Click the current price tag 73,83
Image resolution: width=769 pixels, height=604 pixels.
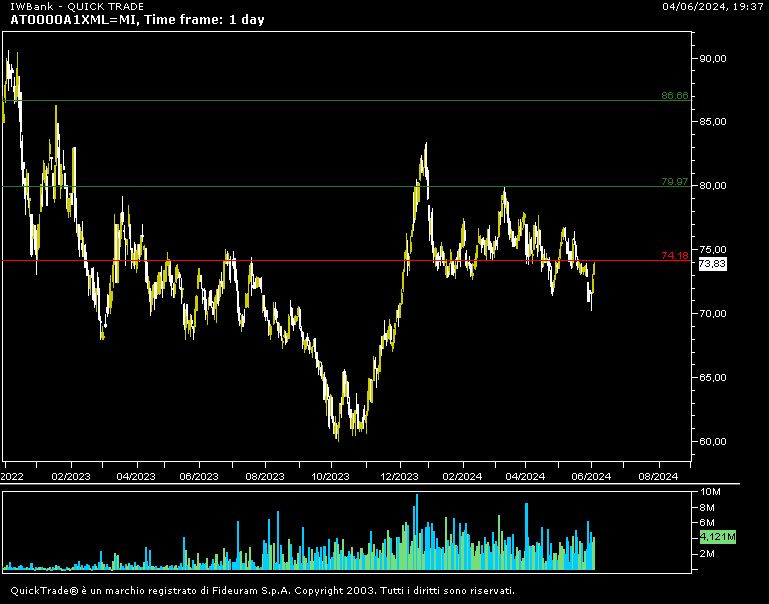(712, 263)
